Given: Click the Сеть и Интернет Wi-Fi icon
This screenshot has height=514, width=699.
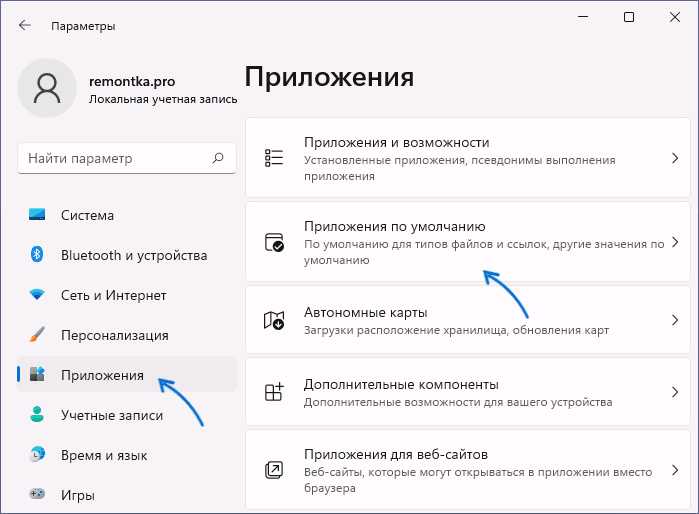Looking at the screenshot, I should click(37, 294).
